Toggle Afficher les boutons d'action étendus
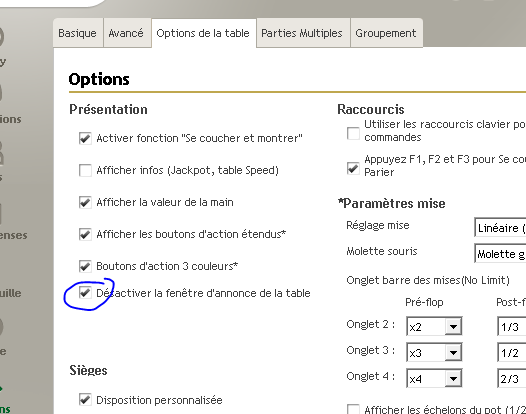The width and height of the screenshot is (526, 414). click(x=85, y=234)
